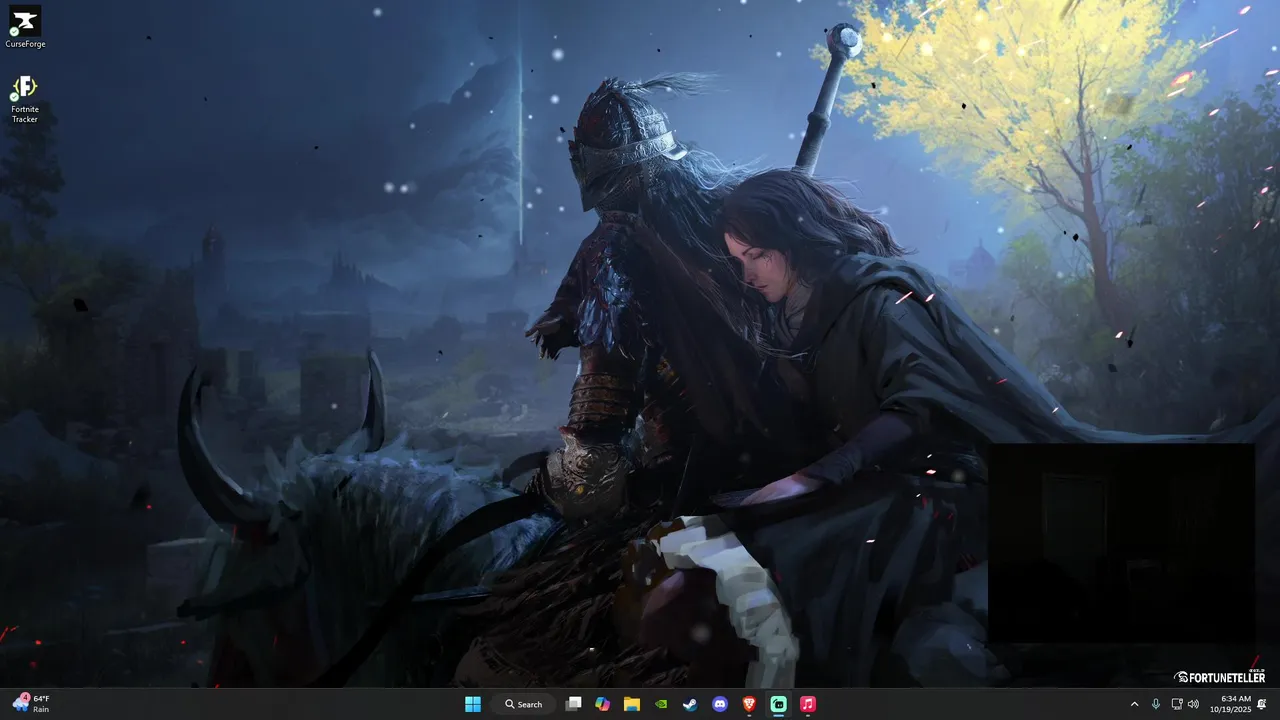Image resolution: width=1280 pixels, height=720 pixels.
Task: Open Steam from the taskbar
Action: tap(690, 704)
